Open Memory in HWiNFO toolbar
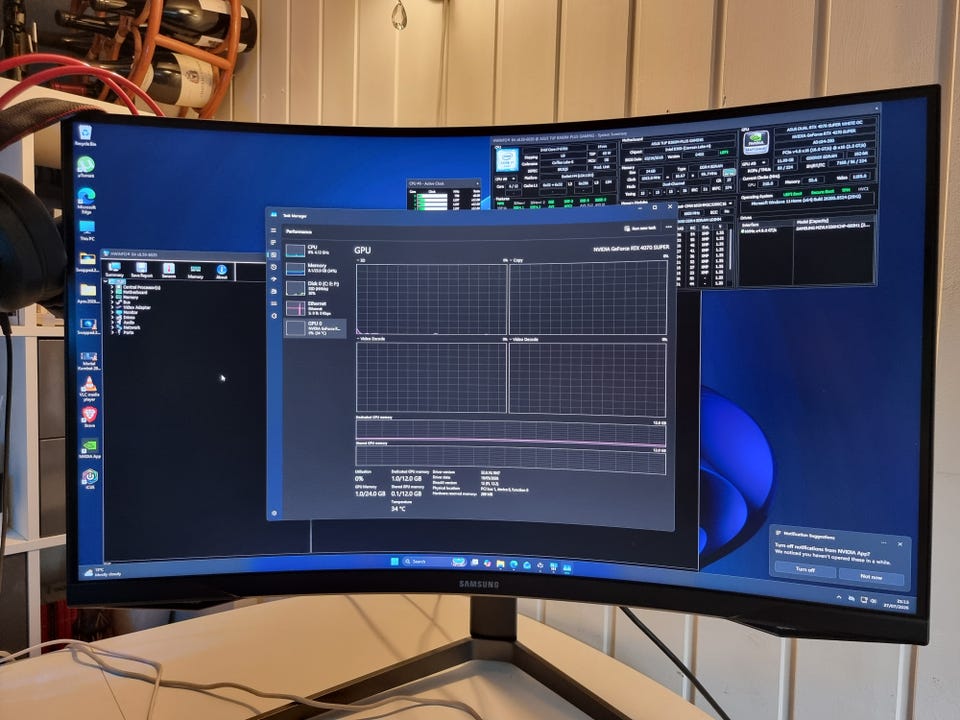The image size is (960, 720). [x=195, y=271]
